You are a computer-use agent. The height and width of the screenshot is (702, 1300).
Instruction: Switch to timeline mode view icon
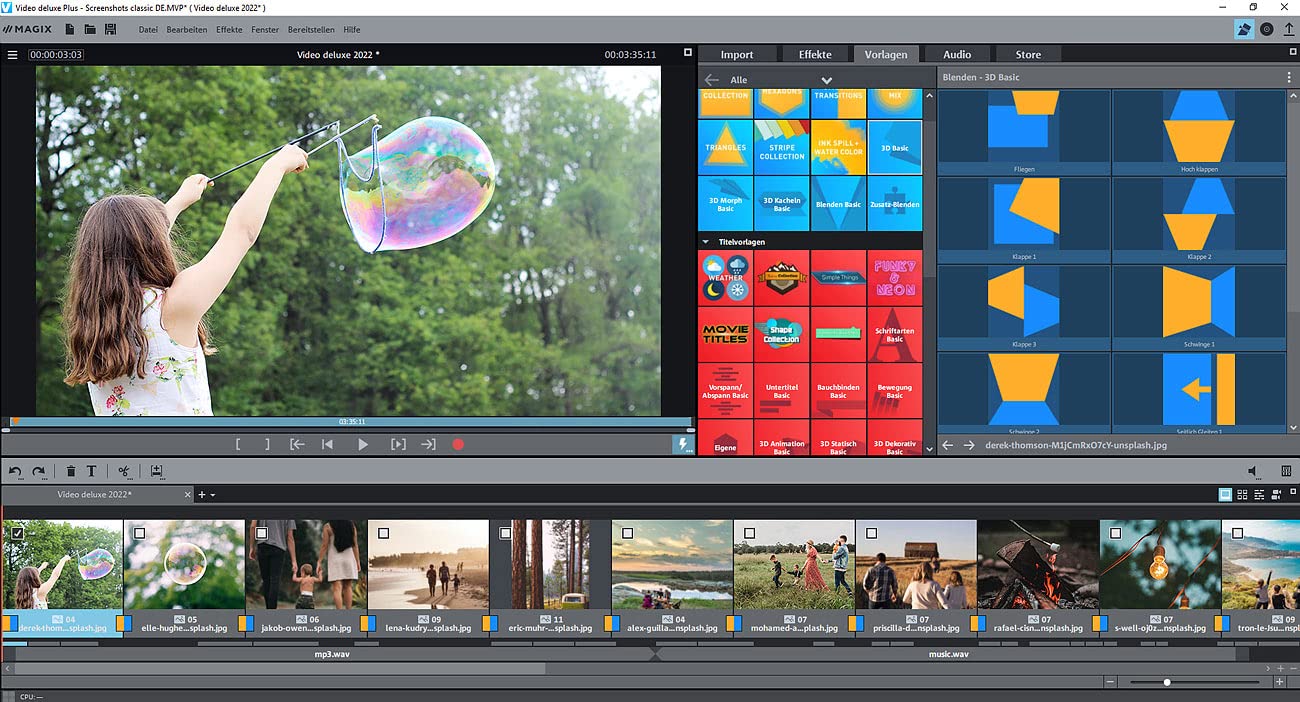click(x=1259, y=494)
